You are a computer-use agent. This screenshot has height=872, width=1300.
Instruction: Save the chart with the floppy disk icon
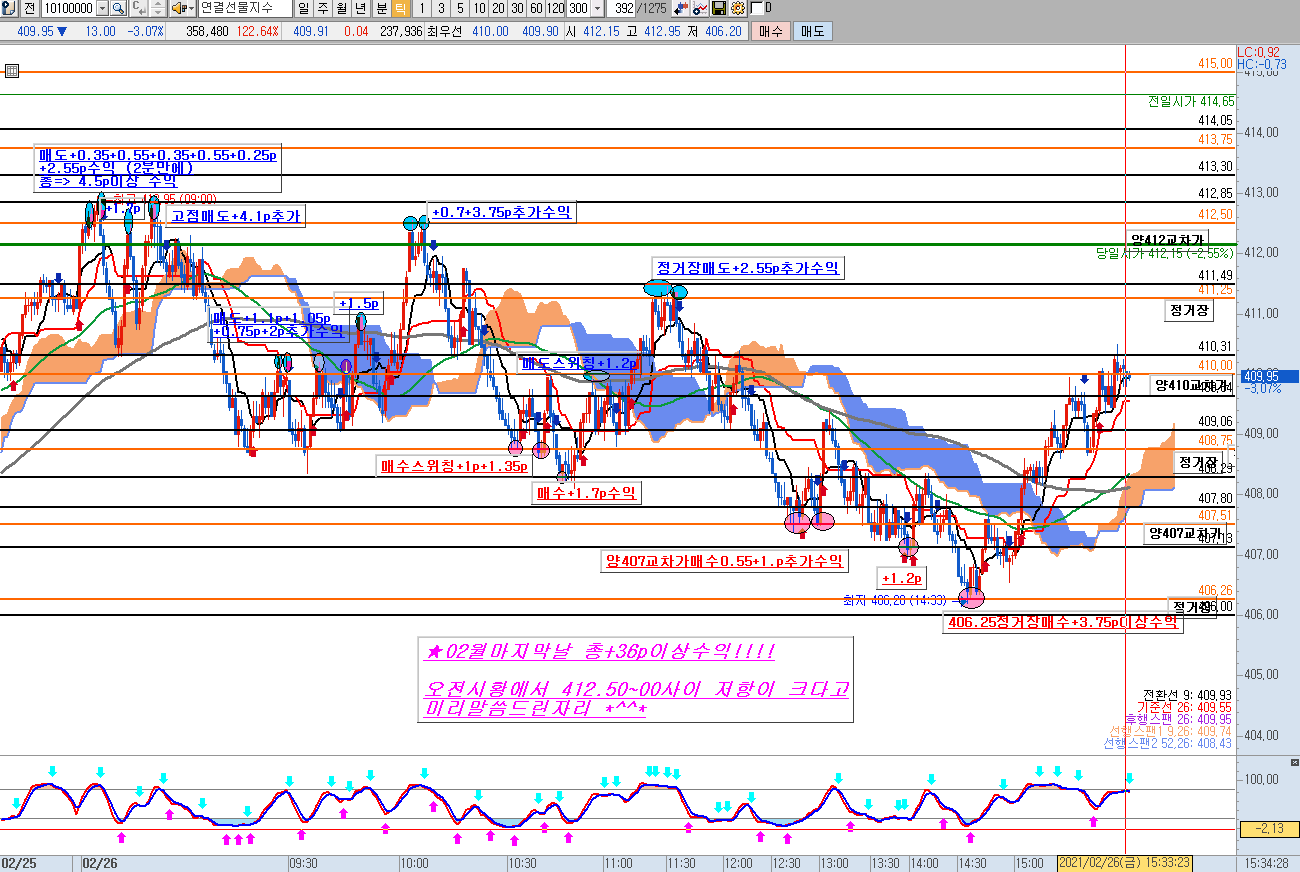[719, 8]
